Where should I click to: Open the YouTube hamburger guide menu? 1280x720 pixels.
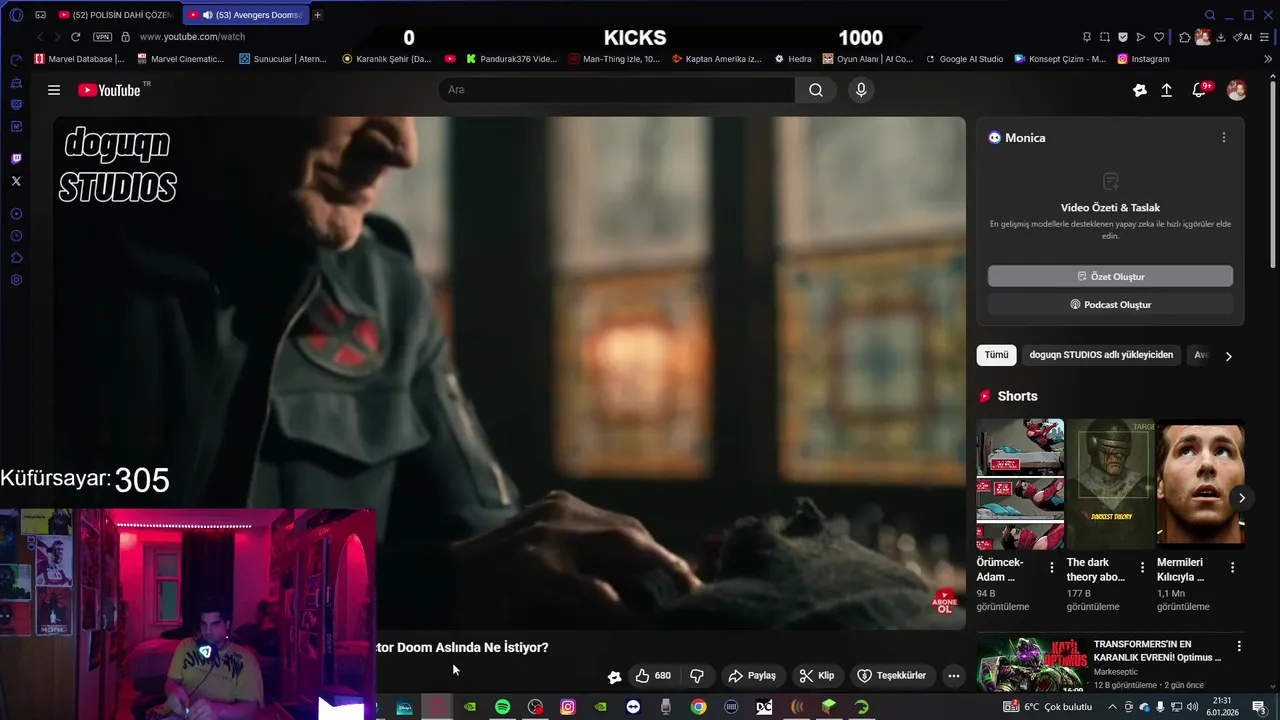pos(54,90)
